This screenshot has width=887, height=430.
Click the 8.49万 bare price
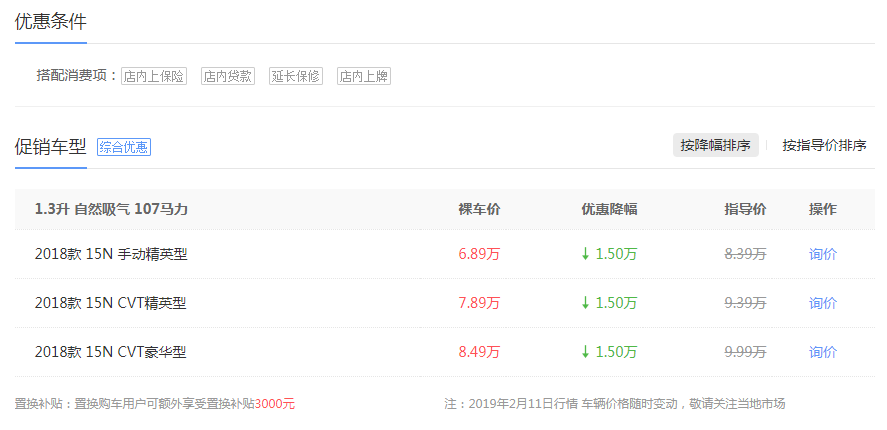pyautogui.click(x=479, y=352)
